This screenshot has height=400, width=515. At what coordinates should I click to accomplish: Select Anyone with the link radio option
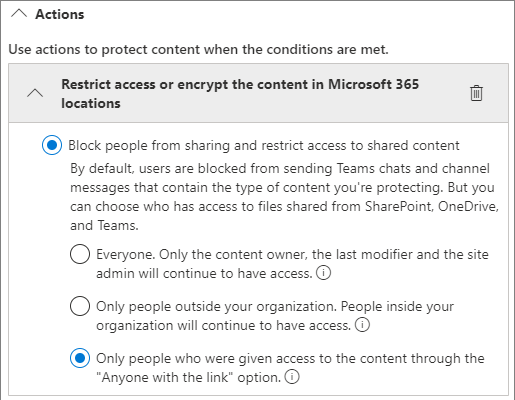point(80,358)
